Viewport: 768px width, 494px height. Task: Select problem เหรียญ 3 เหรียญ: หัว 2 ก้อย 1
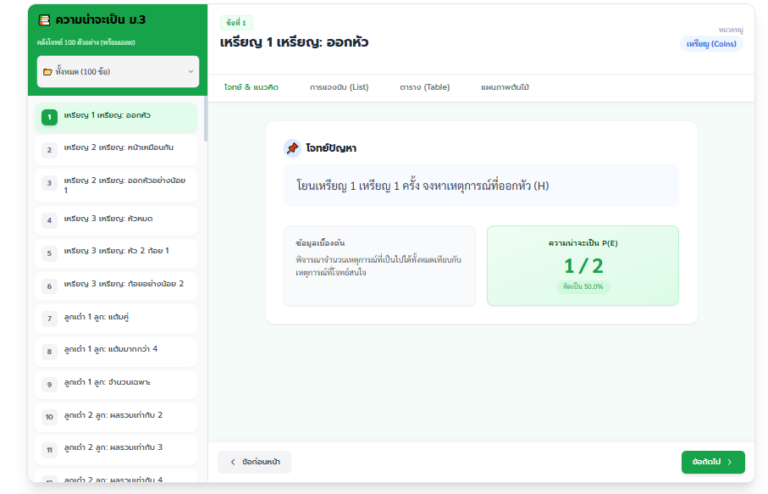pos(116,253)
